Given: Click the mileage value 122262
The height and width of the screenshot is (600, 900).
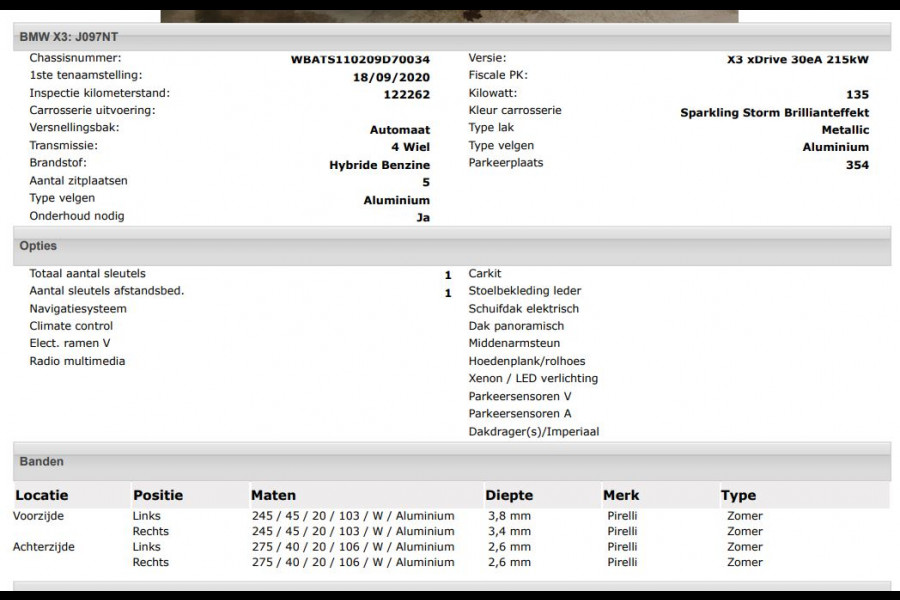Looking at the screenshot, I should 406,95.
